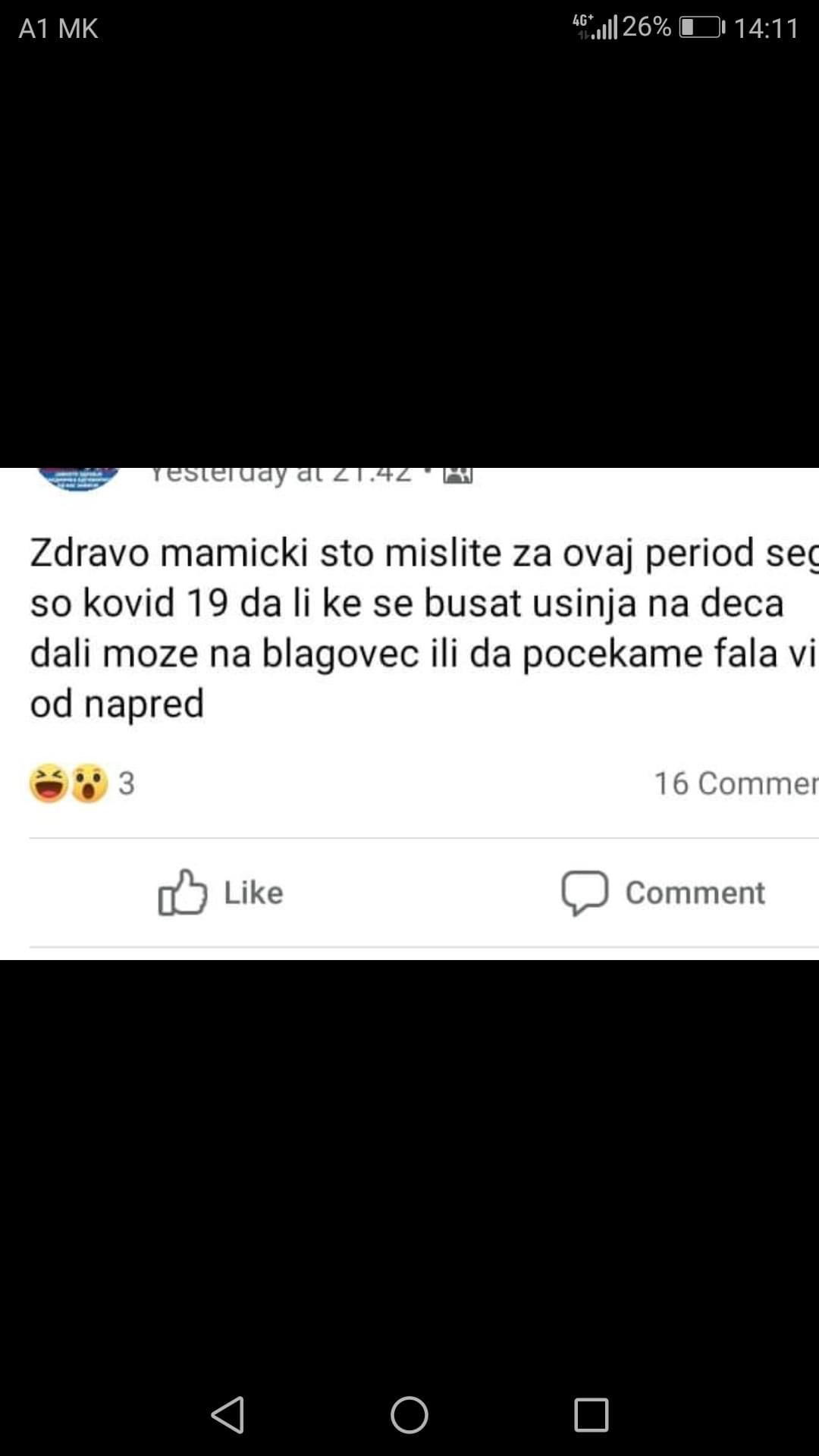Tap the 4G signal strength indicator
Screen dimensions: 819x1456
point(595,27)
